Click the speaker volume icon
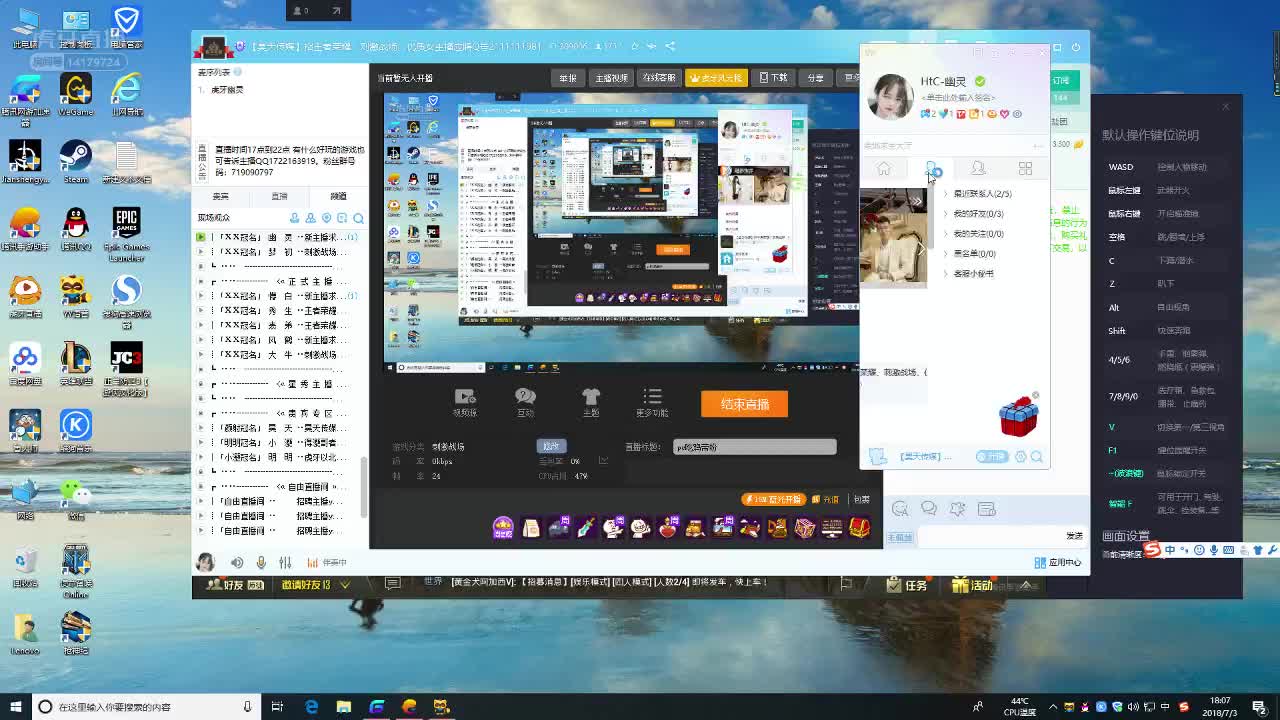1280x720 pixels. 237,563
